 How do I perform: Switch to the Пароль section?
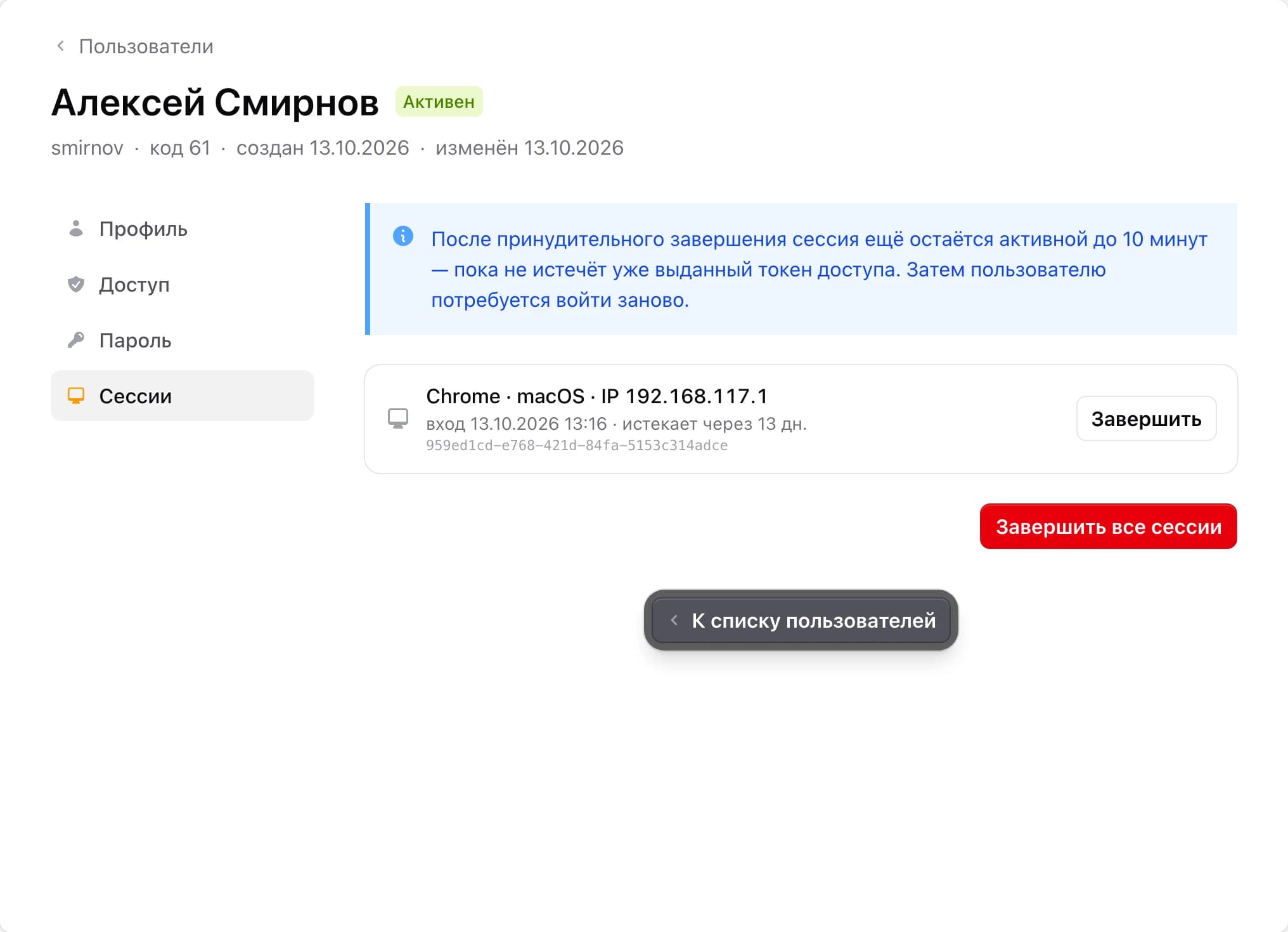point(183,340)
